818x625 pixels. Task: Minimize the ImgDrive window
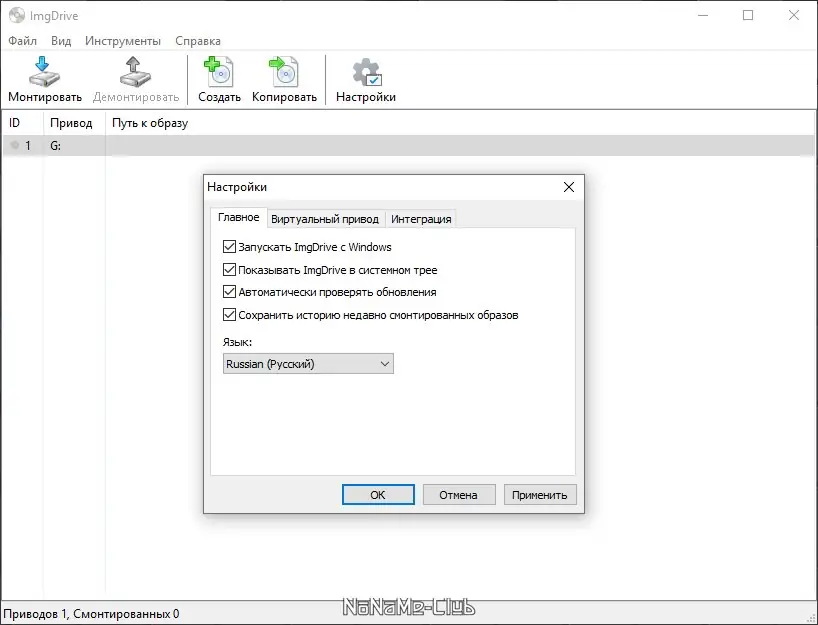pos(703,15)
